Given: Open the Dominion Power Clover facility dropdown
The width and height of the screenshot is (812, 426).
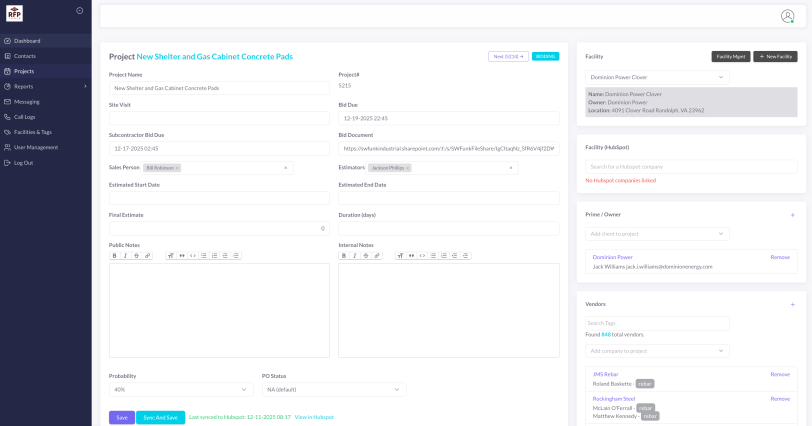Looking at the screenshot, I should (657, 77).
